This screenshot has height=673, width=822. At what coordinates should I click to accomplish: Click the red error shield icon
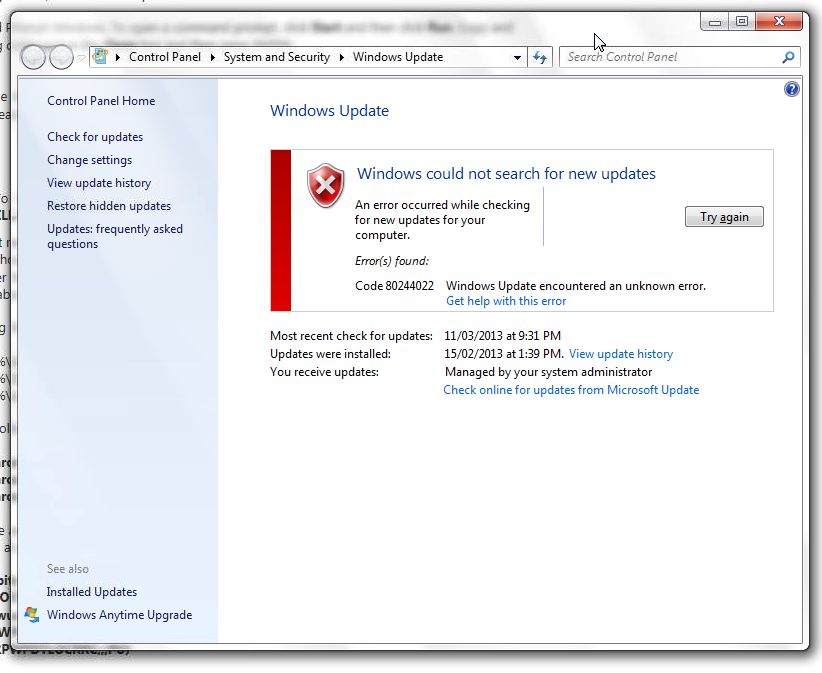point(326,186)
